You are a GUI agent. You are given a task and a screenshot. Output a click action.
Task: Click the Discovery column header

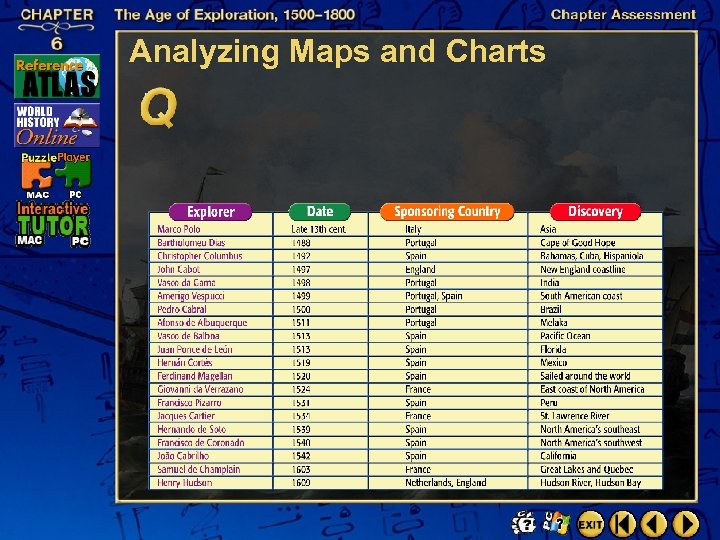[x=595, y=211]
